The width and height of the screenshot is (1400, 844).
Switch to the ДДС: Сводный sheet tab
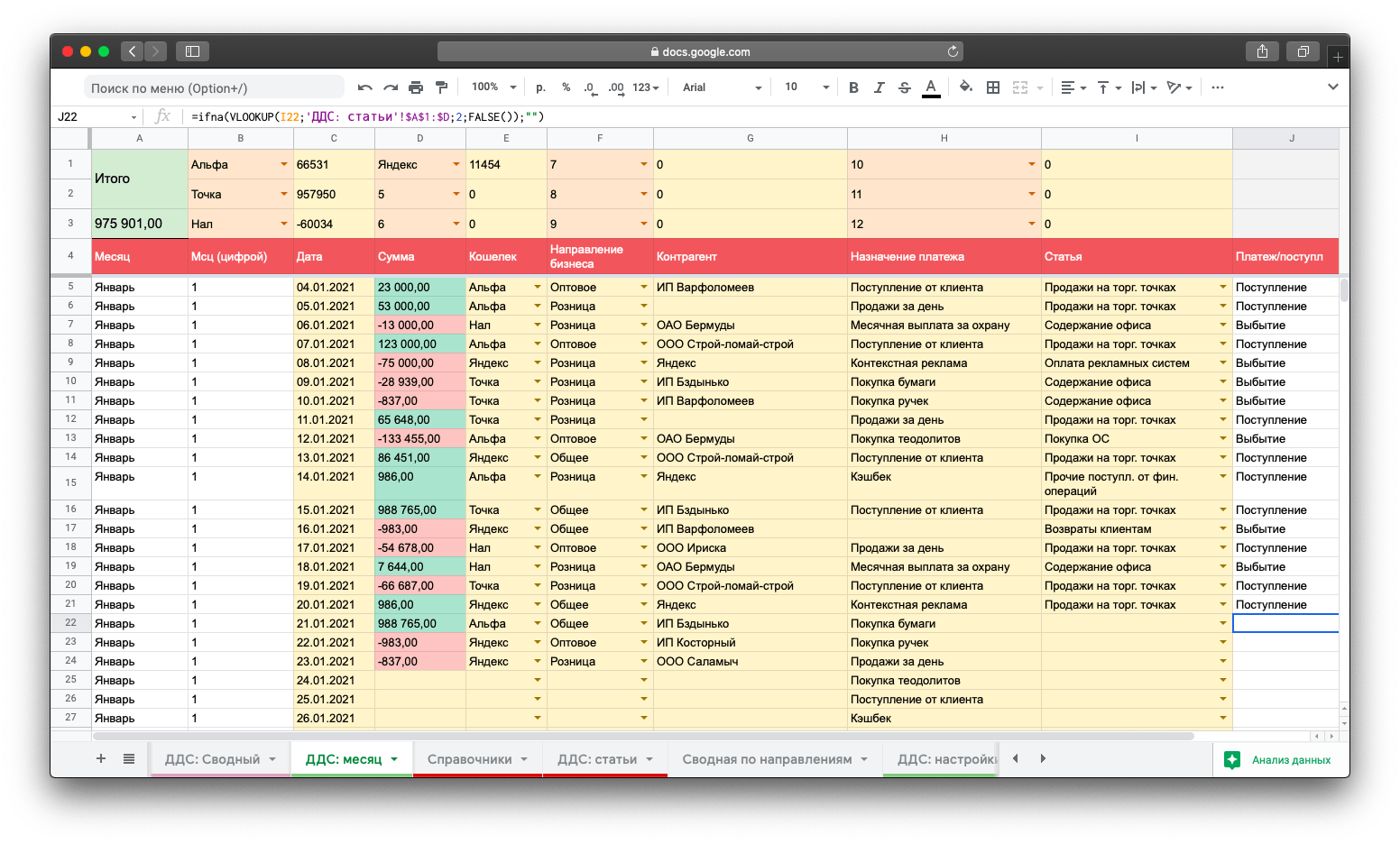pos(212,759)
